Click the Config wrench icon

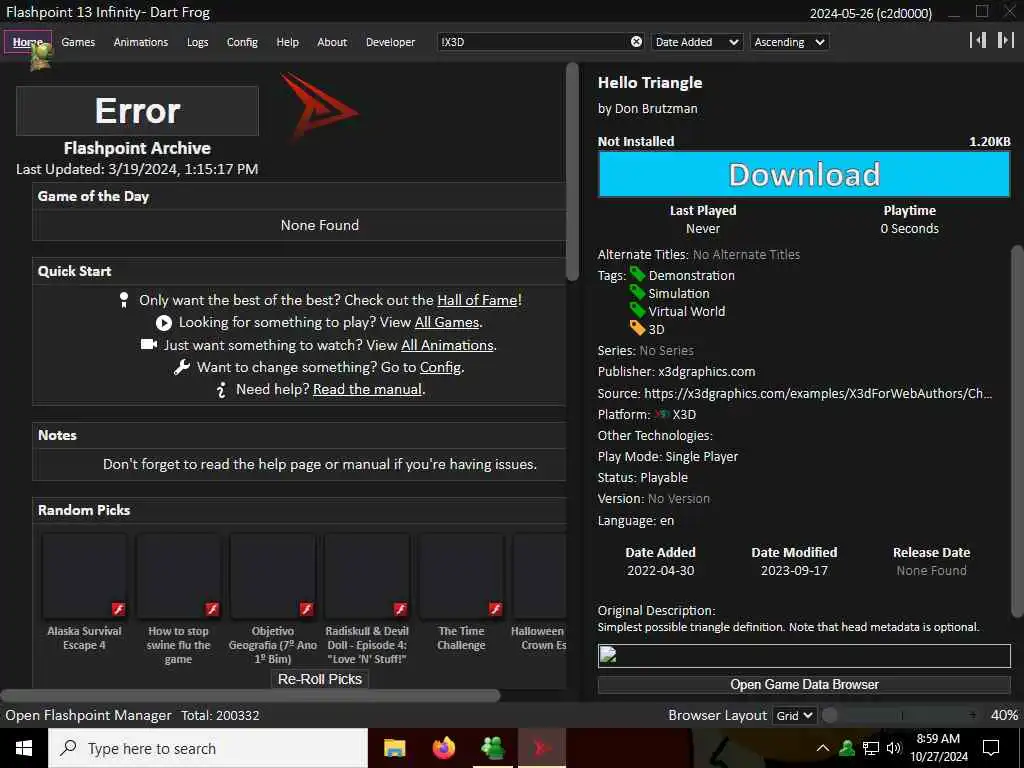pyautogui.click(x=182, y=367)
